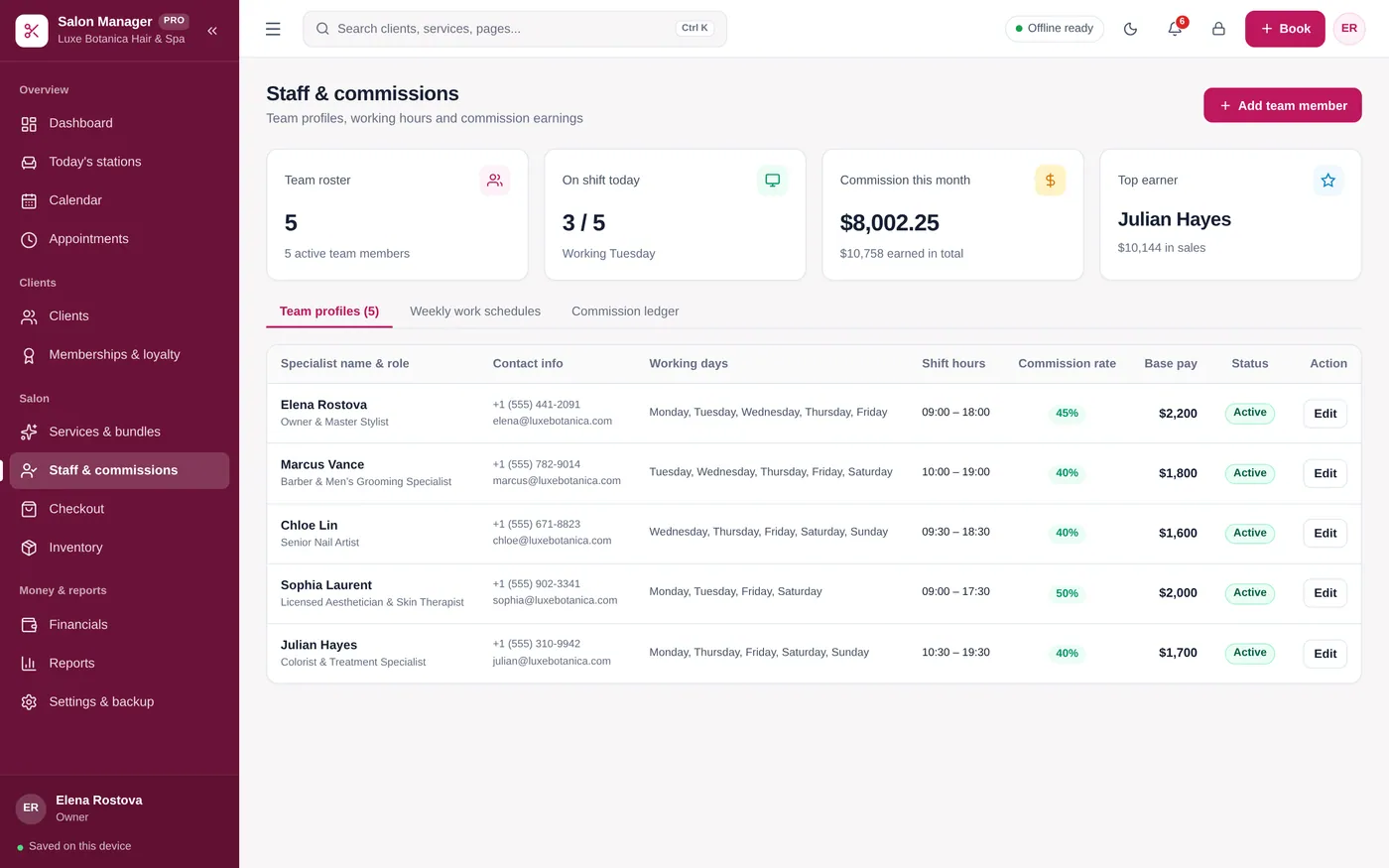Click the Top earner star icon

[1328, 181]
